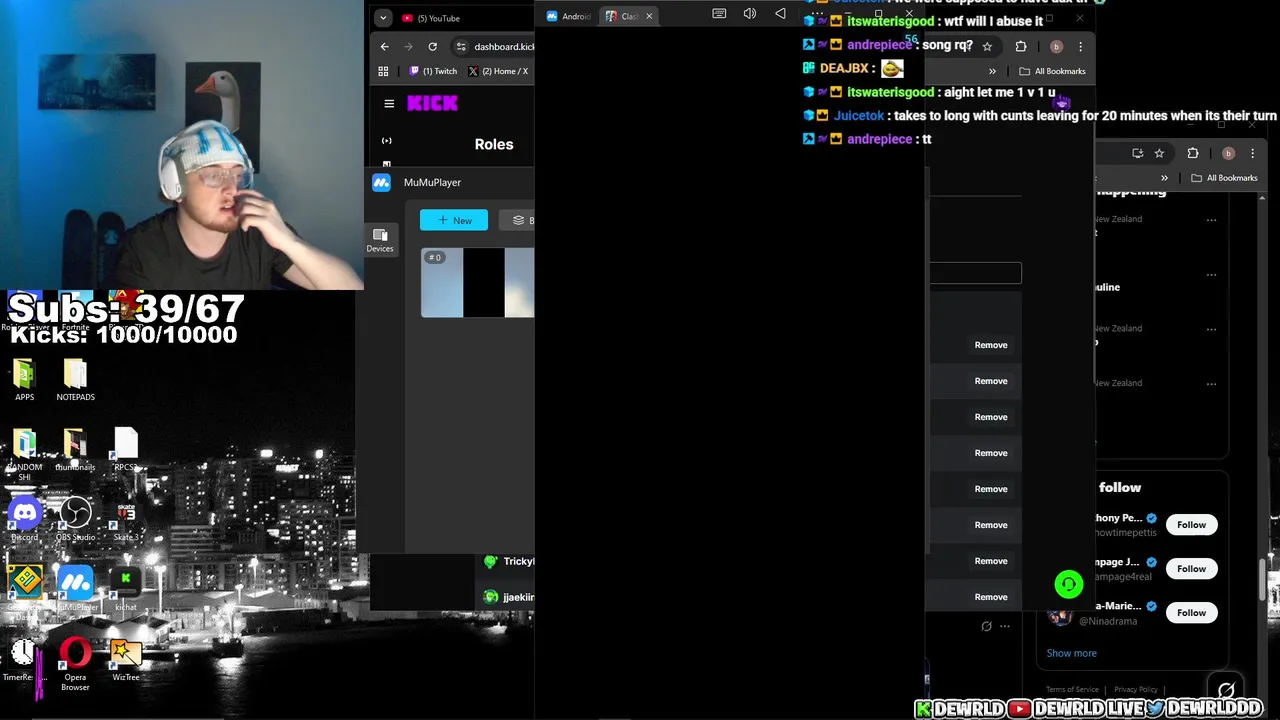Open Privacy Policy link on X

click(x=1135, y=689)
